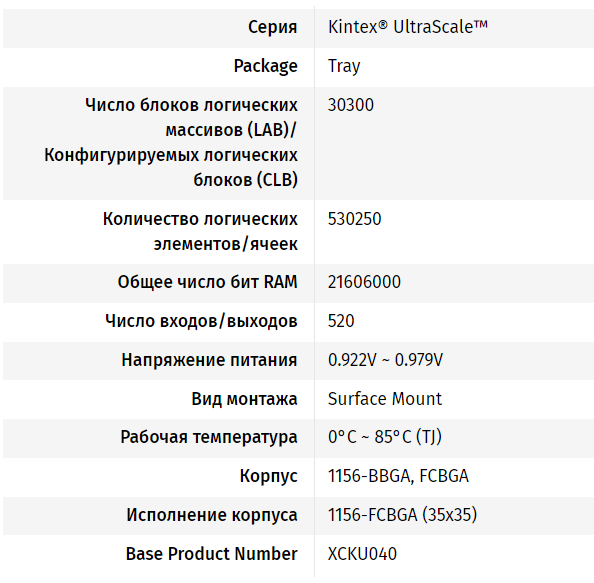Image resolution: width=594 pixels, height=583 pixels.
Task: Select the Число входов/выходов label
Action: (x=201, y=321)
